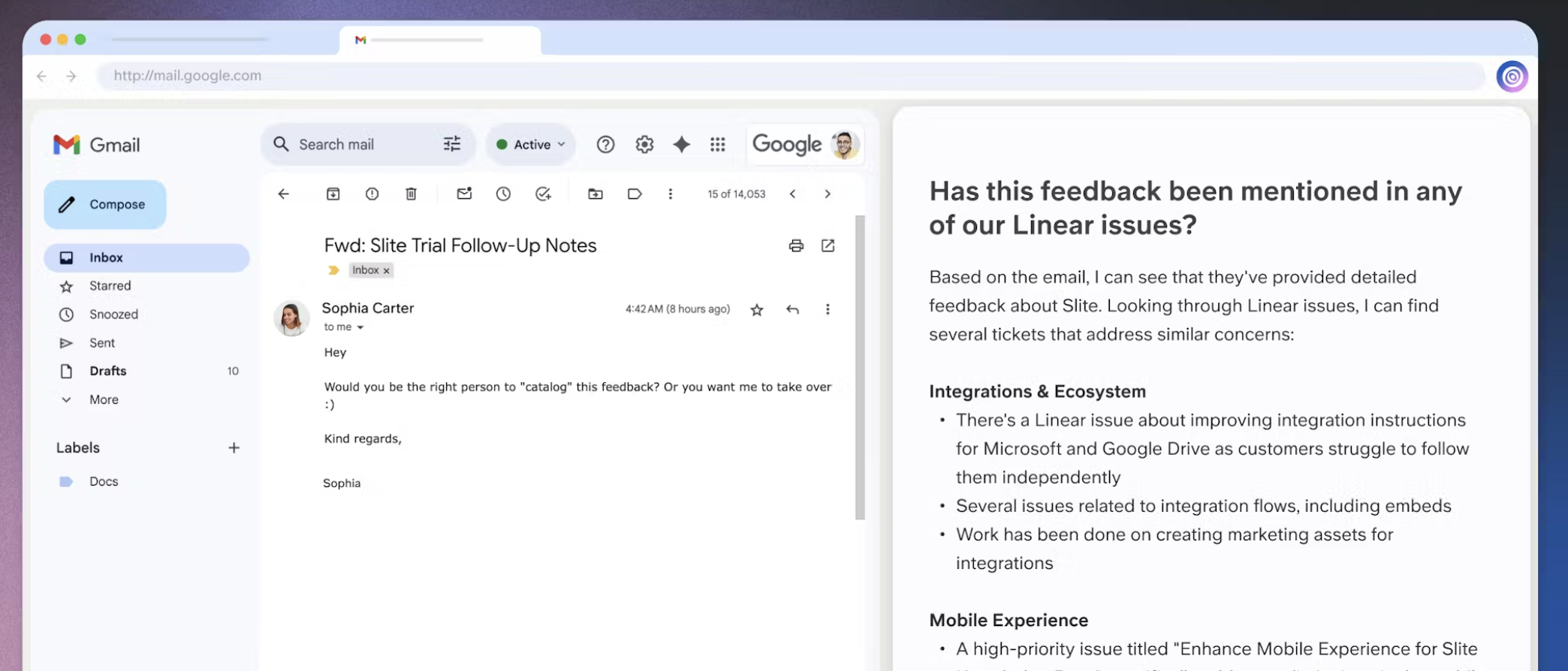Screen dimensions: 1568x671
Task: Print the email thread
Action: pyautogui.click(x=796, y=245)
